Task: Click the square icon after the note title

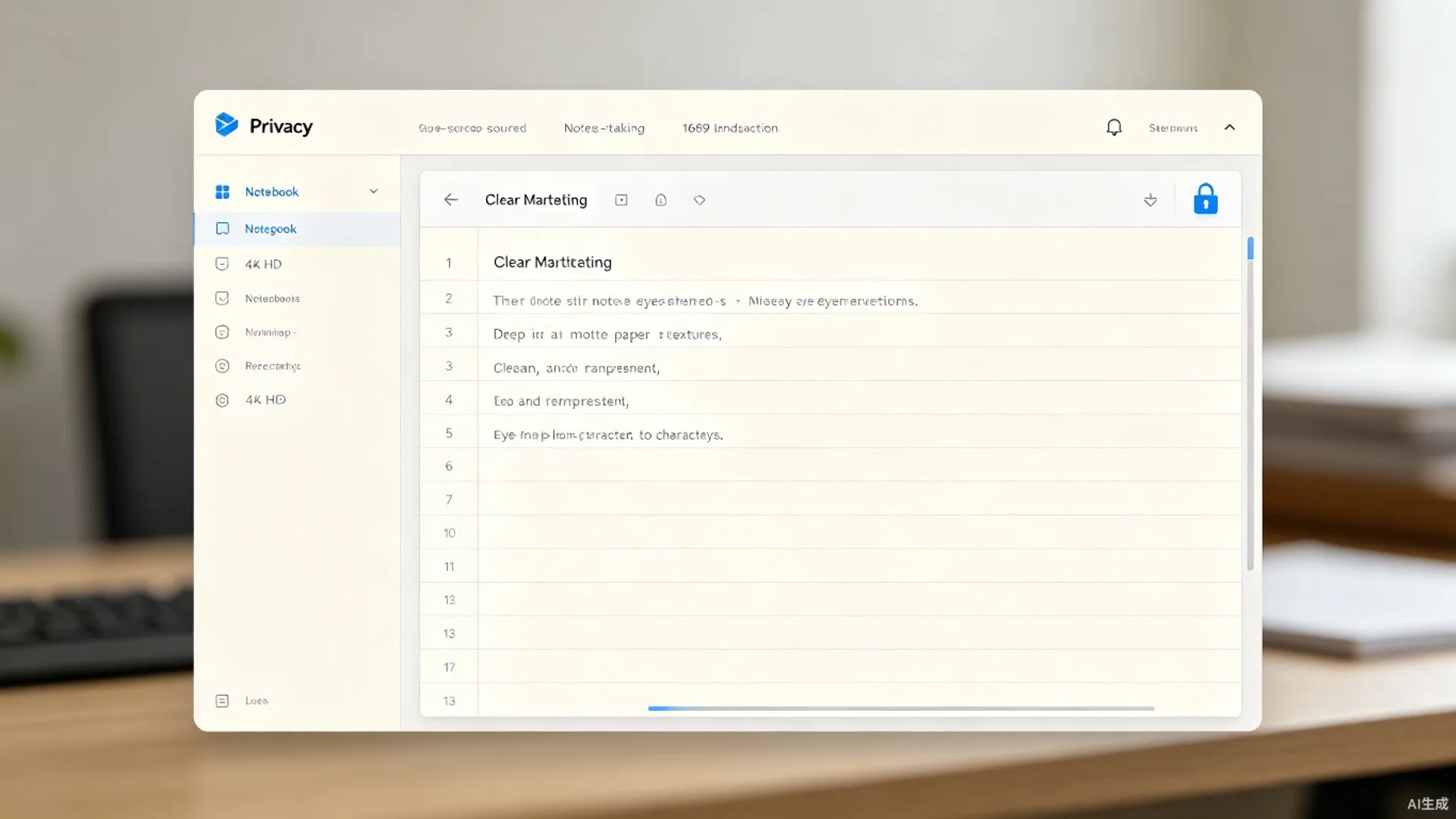Action: [621, 200]
